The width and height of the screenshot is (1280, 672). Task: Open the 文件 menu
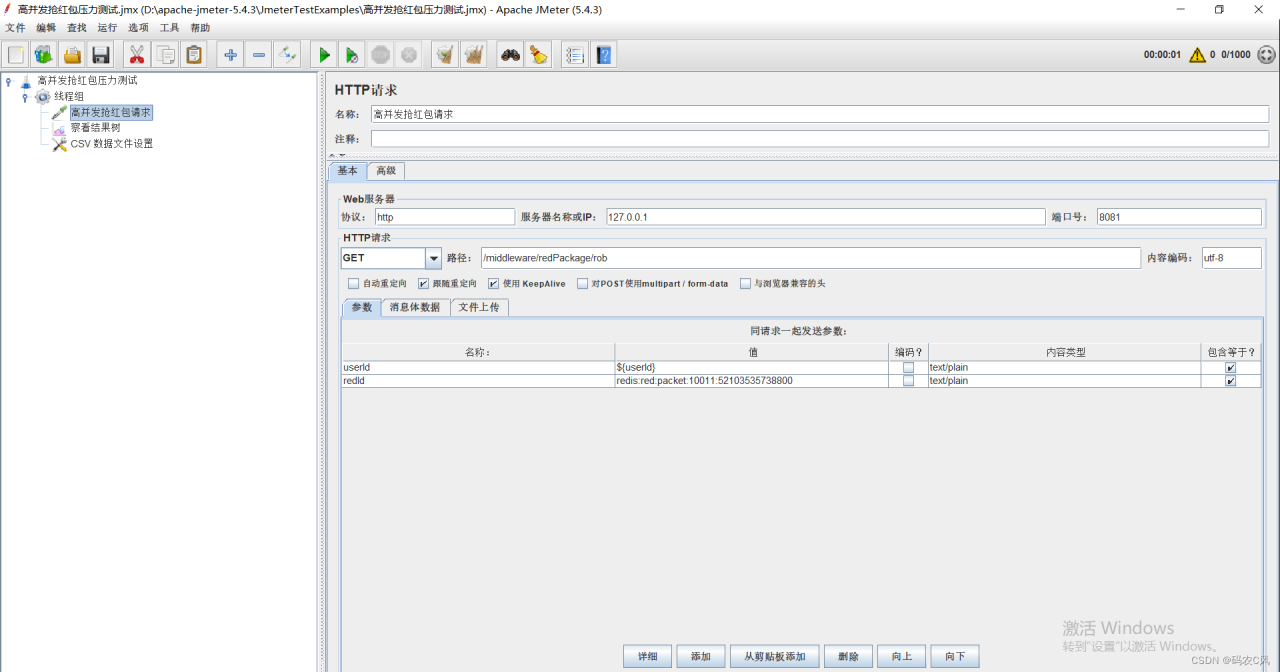(x=15, y=28)
